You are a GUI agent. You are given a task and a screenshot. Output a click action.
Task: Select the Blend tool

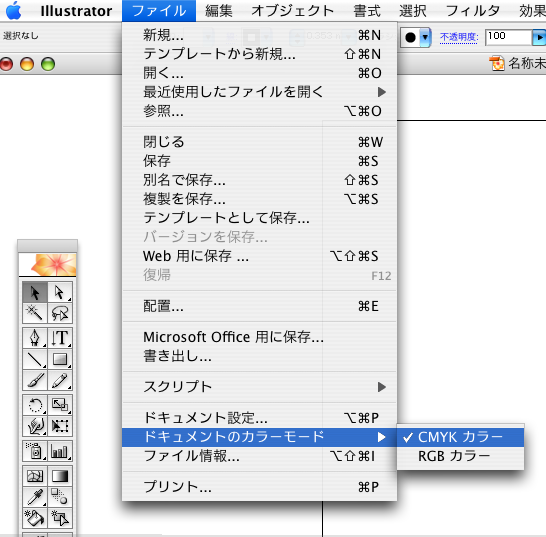coord(60,497)
